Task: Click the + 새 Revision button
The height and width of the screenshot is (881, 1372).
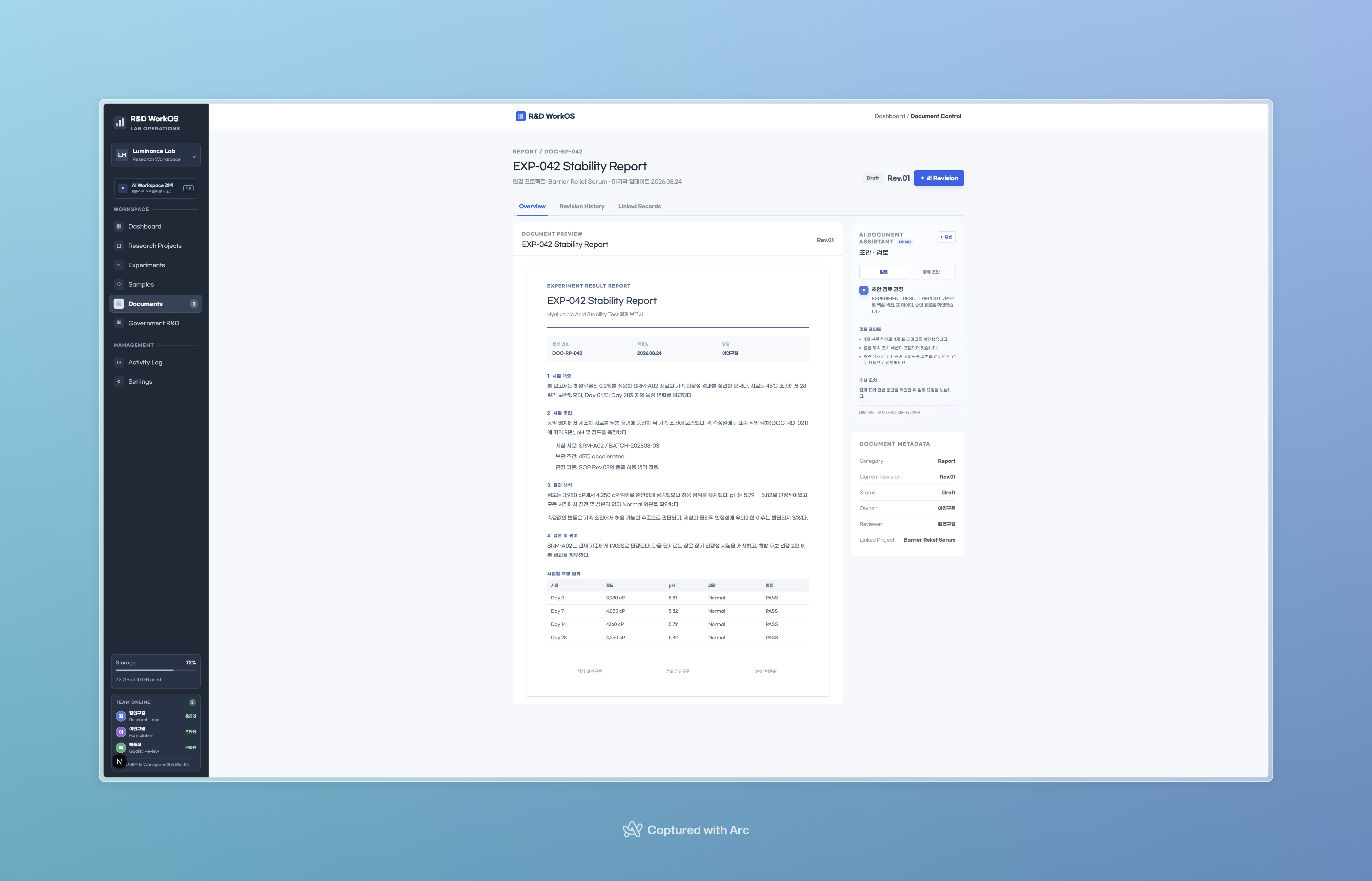Action: pyautogui.click(x=938, y=178)
